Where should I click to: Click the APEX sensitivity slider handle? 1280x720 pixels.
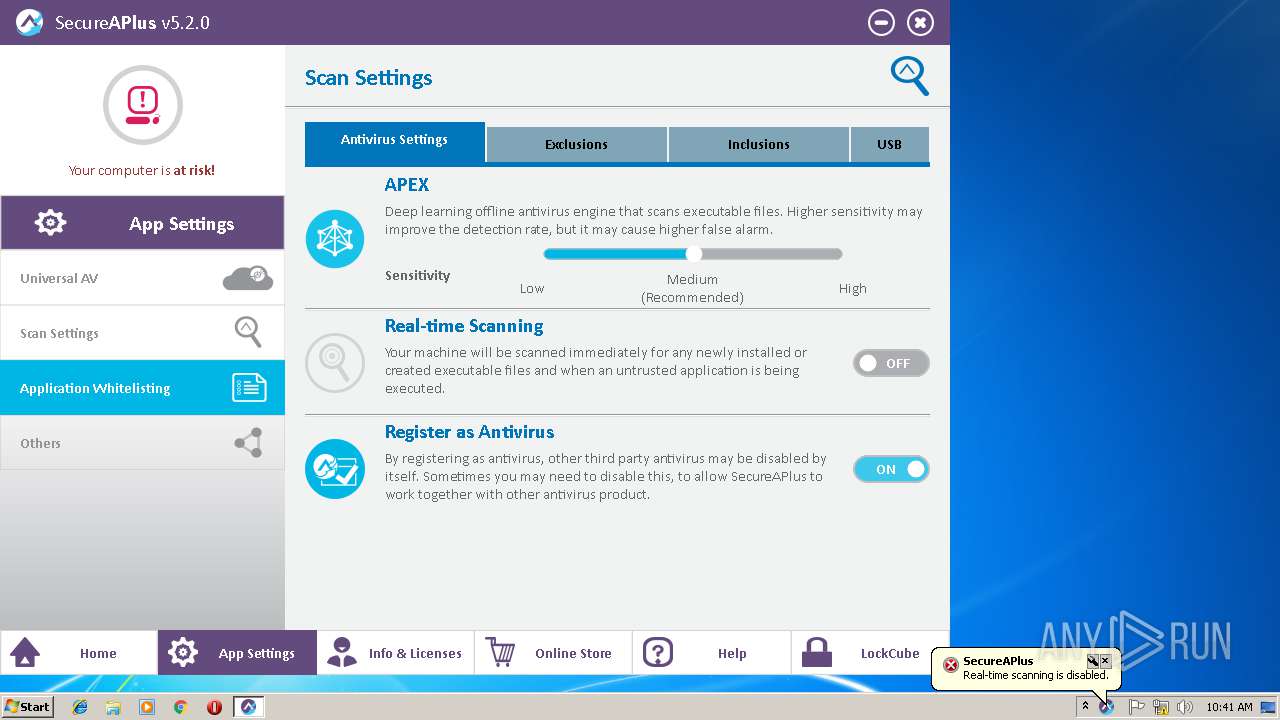click(x=693, y=254)
